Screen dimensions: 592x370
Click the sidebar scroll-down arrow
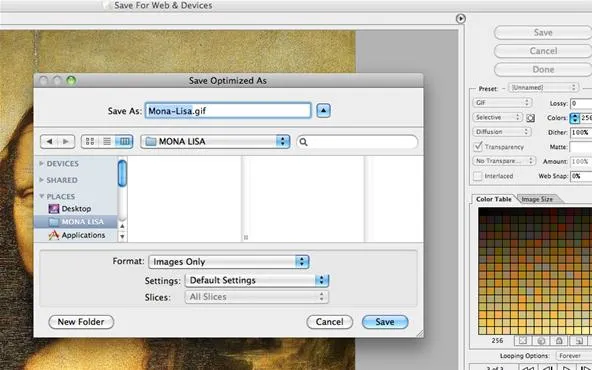[122, 237]
